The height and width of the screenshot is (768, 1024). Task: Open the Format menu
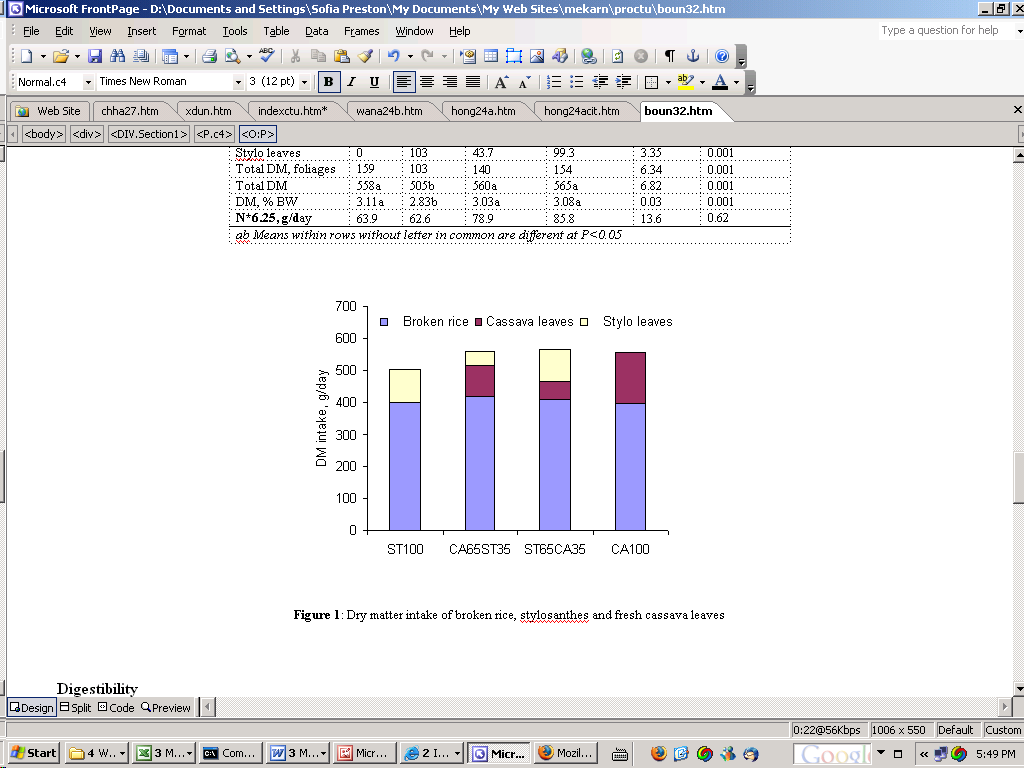[189, 31]
